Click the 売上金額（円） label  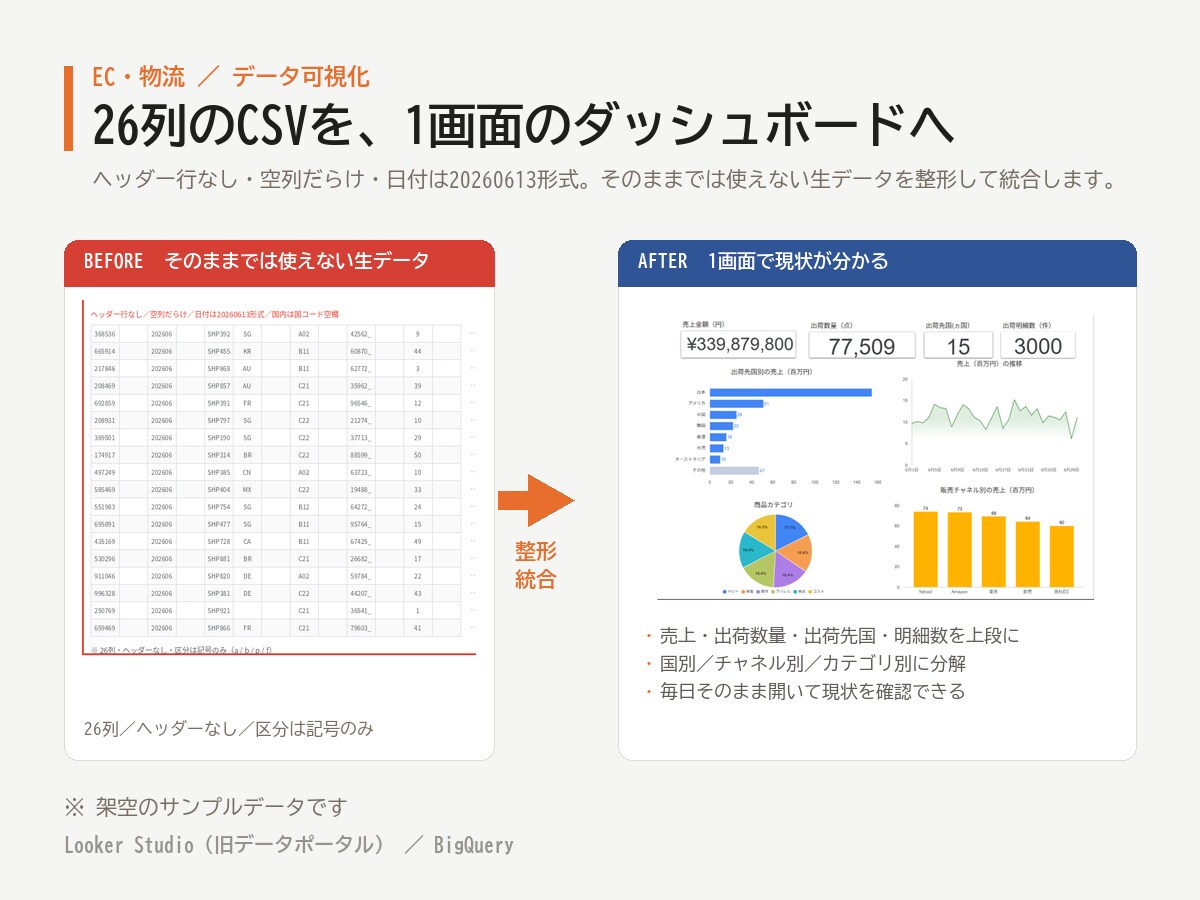703,325
